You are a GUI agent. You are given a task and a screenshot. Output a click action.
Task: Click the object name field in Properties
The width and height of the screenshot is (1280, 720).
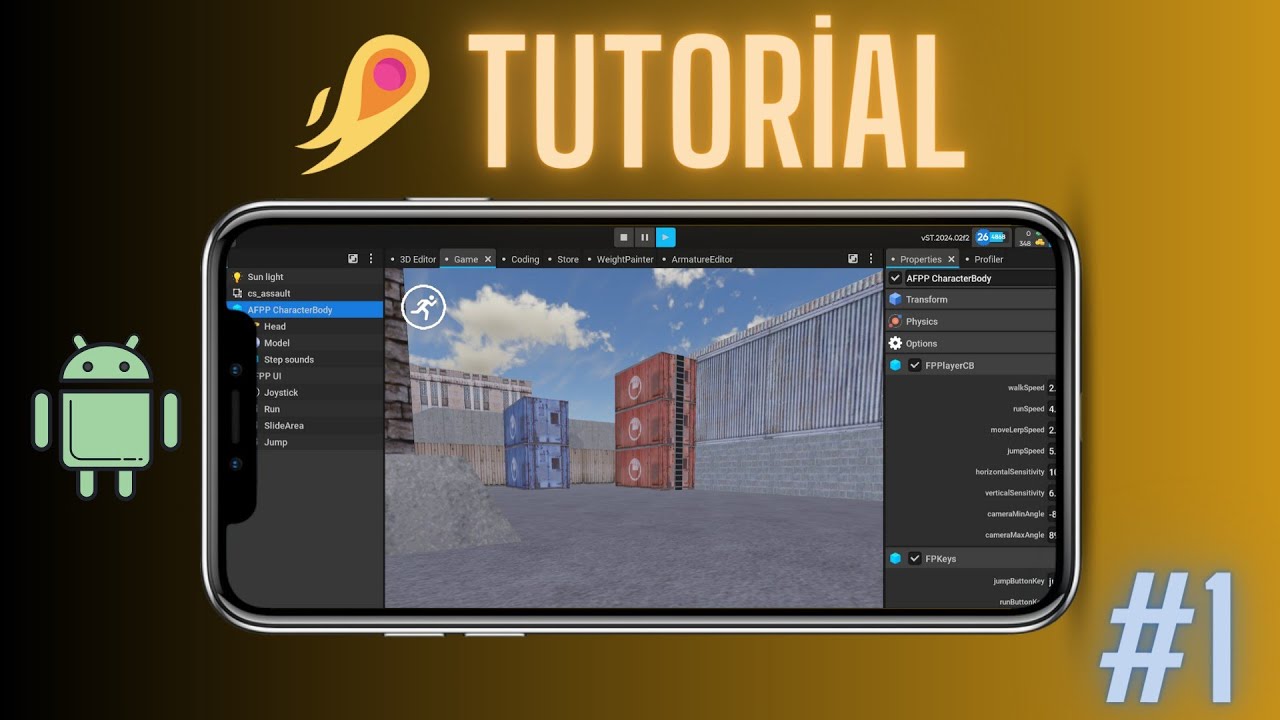[x=979, y=278]
